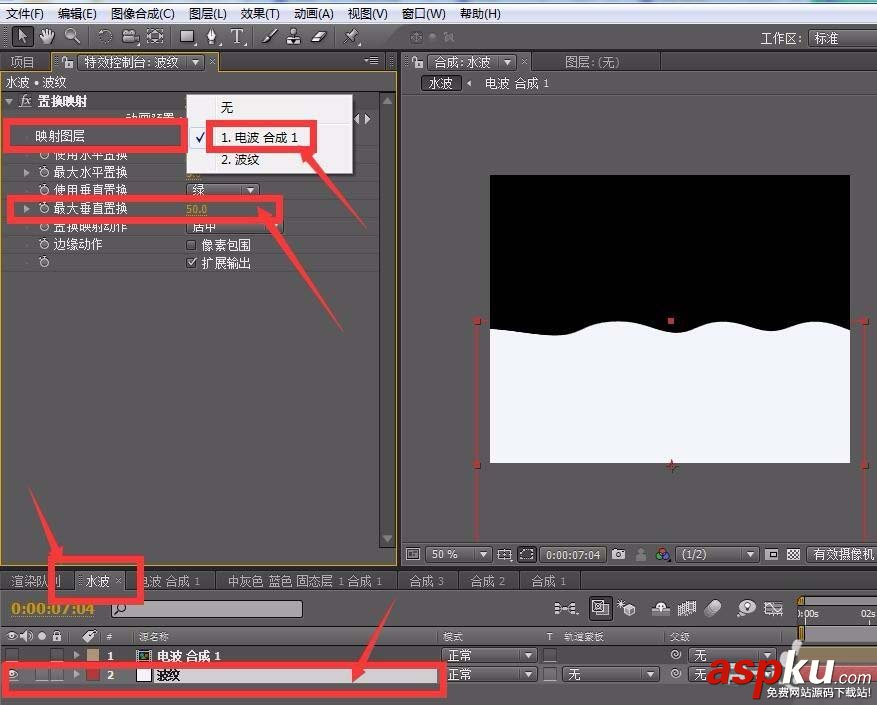Open the RGB channel display icon

click(x=663, y=554)
